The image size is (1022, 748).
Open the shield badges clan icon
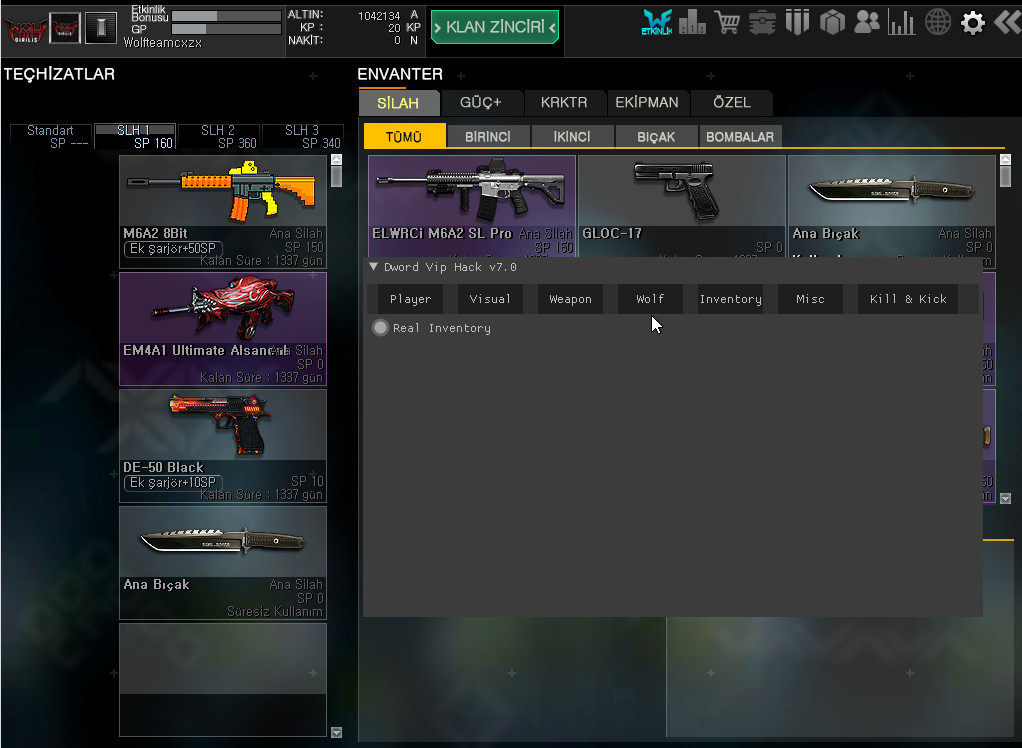(x=797, y=22)
